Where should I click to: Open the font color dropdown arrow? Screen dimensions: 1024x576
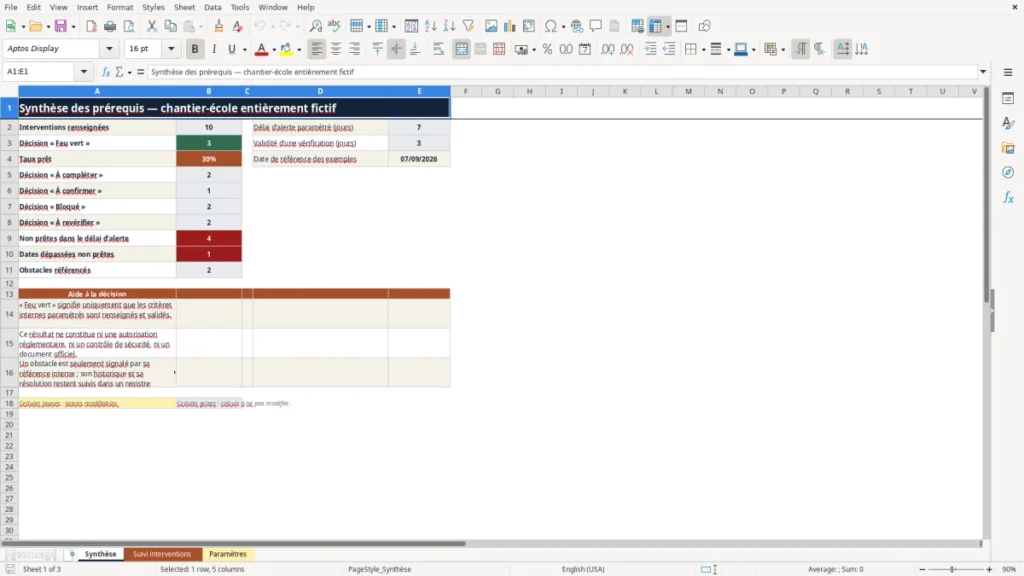pyautogui.click(x=274, y=50)
